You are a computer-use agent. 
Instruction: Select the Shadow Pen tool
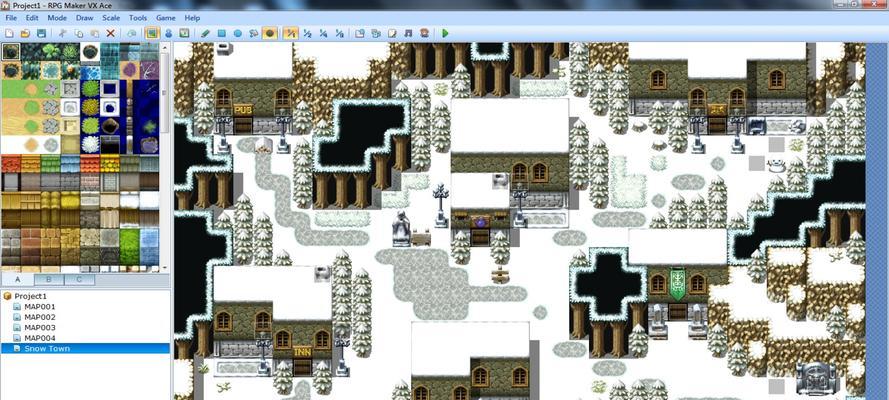pyautogui.click(x=270, y=33)
